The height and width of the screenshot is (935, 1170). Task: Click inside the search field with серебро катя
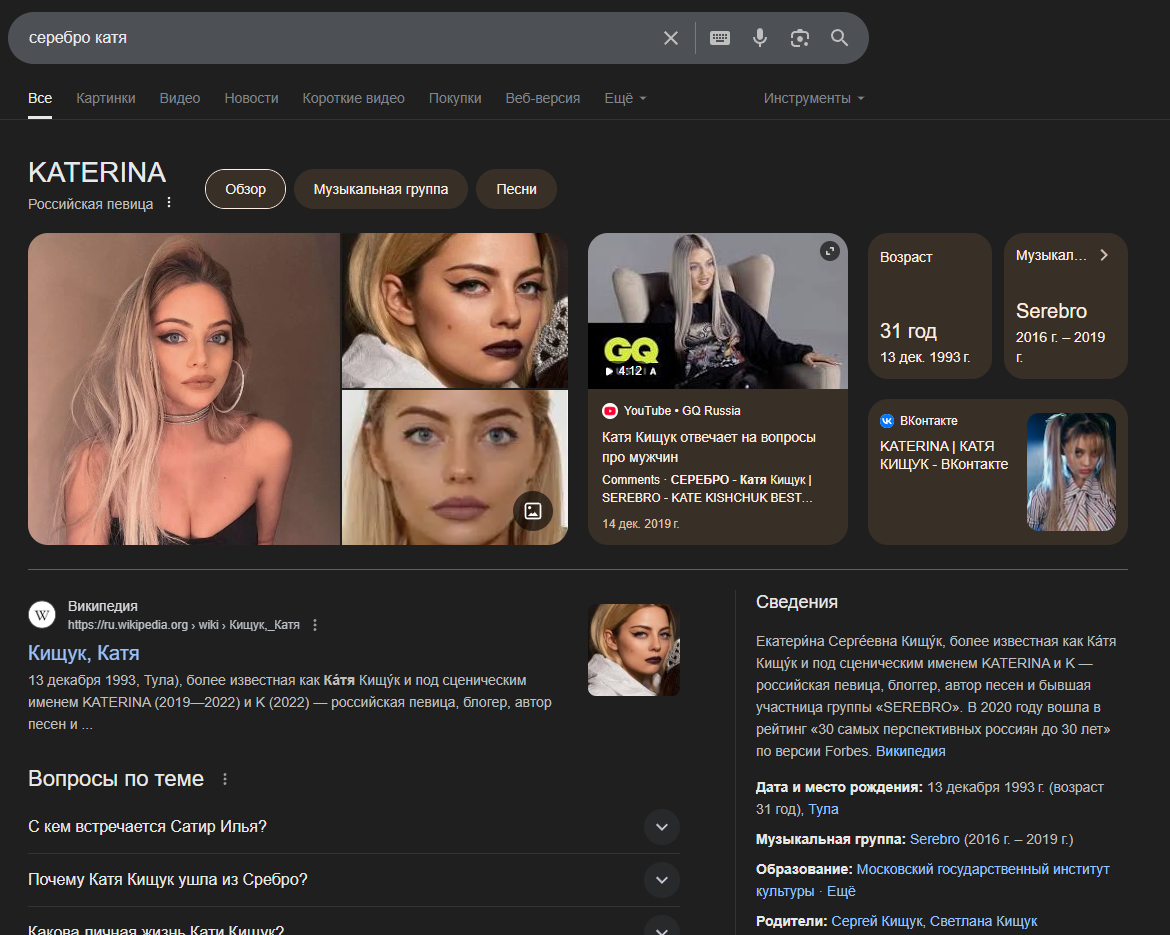[x=336, y=38]
